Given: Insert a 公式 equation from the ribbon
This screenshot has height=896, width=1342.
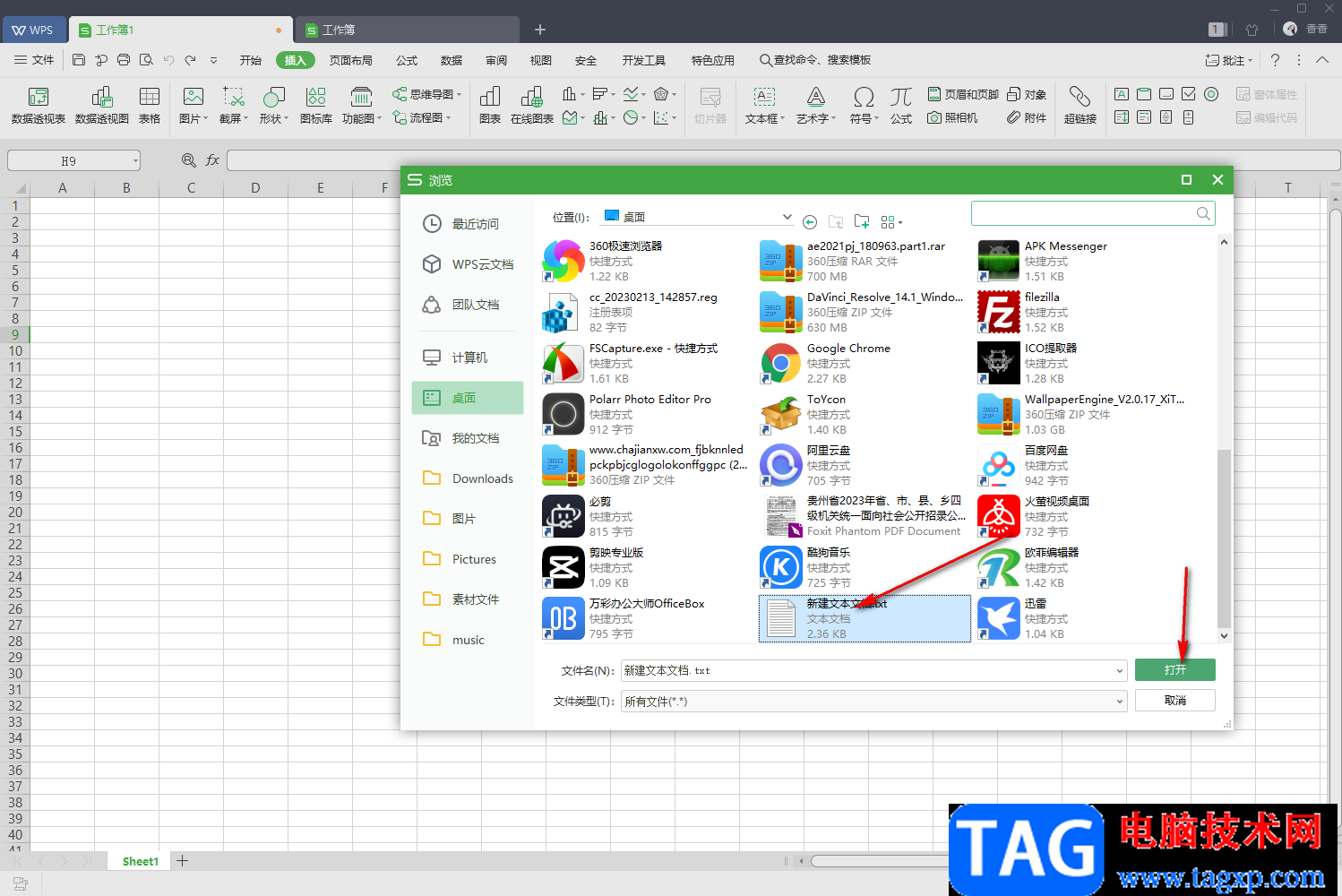Looking at the screenshot, I should 901,105.
